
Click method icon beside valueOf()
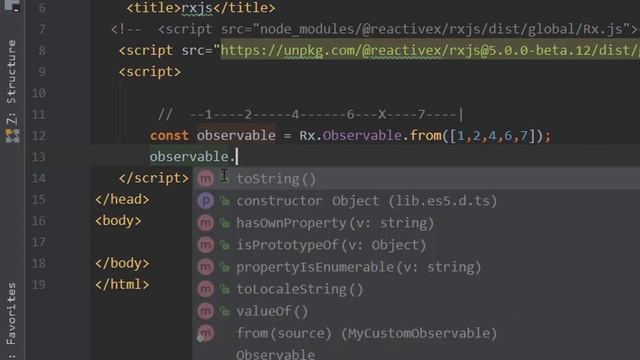(205, 311)
